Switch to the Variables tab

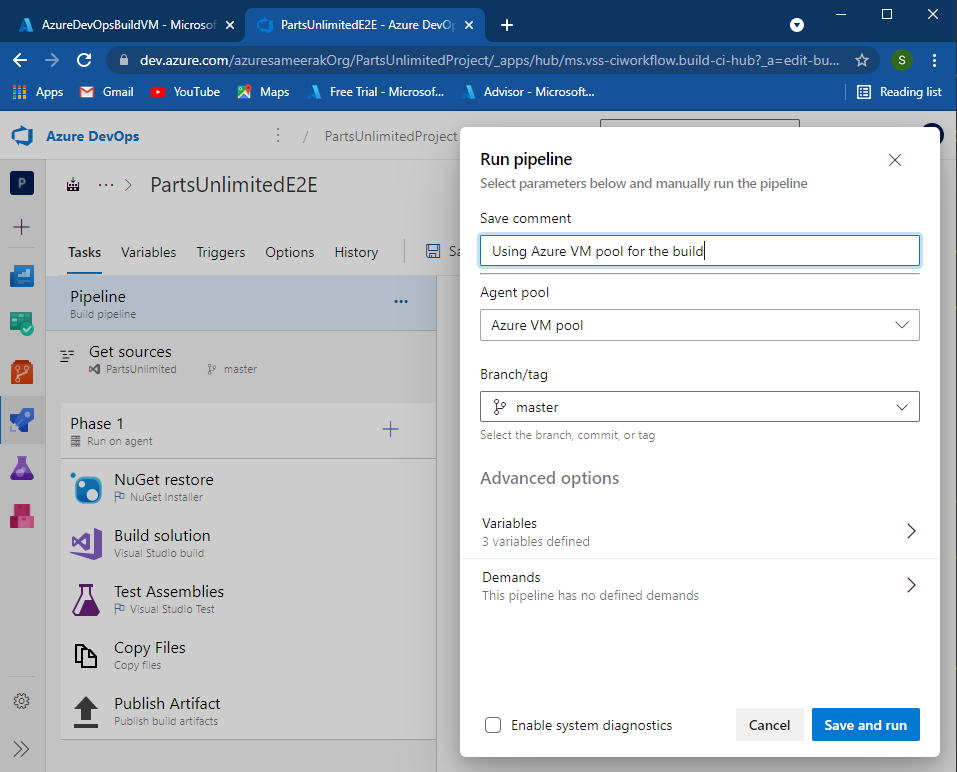click(148, 252)
